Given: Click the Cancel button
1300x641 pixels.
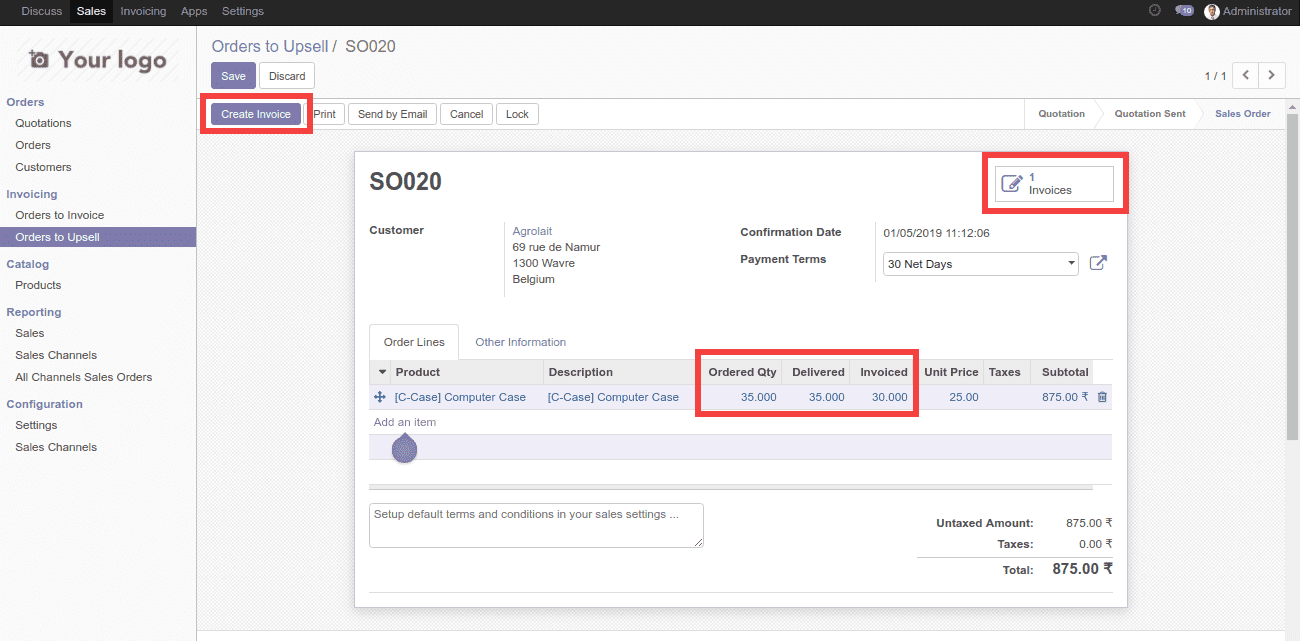Looking at the screenshot, I should pos(466,114).
